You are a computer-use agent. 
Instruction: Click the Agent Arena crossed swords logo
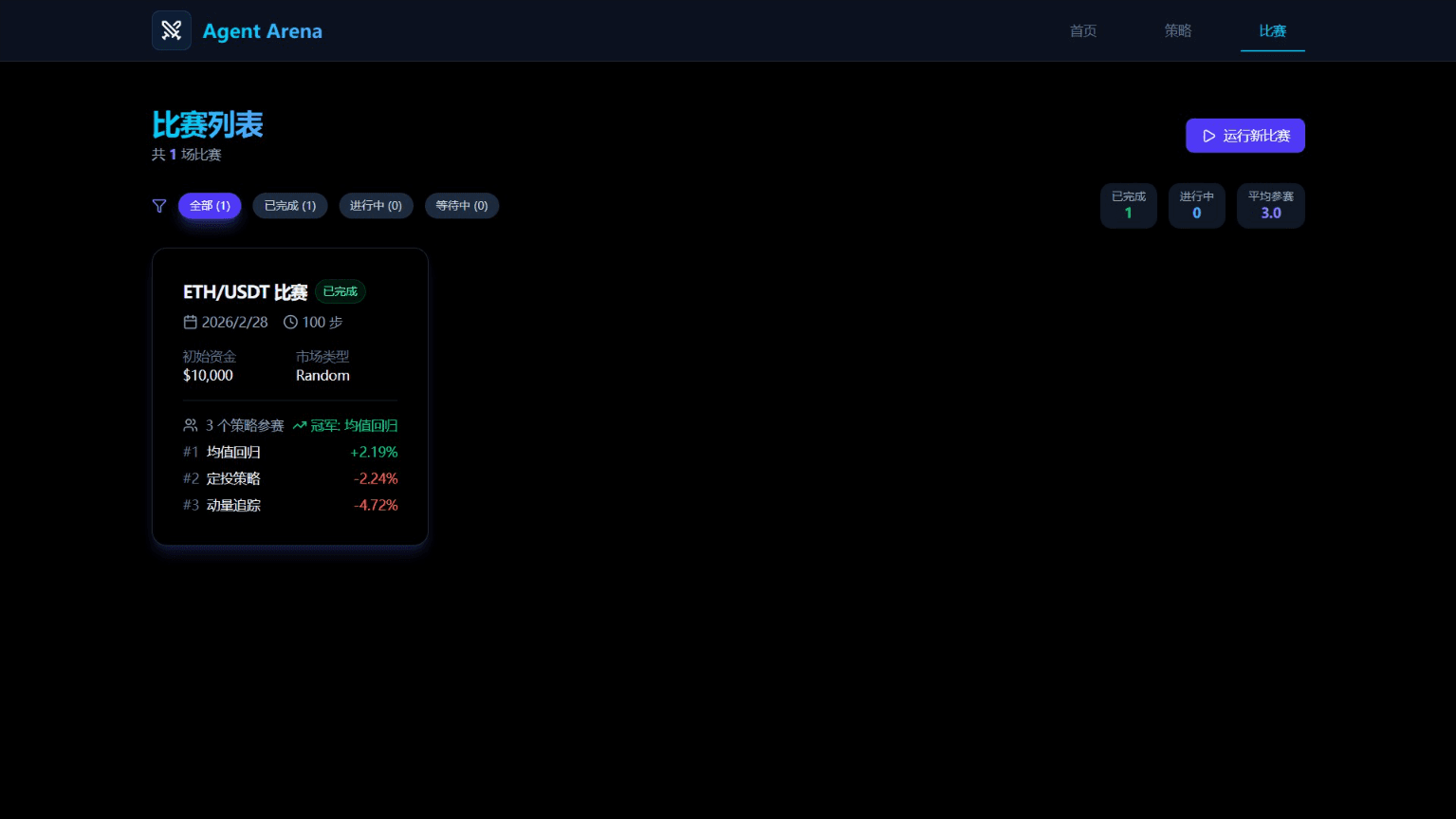tap(172, 30)
